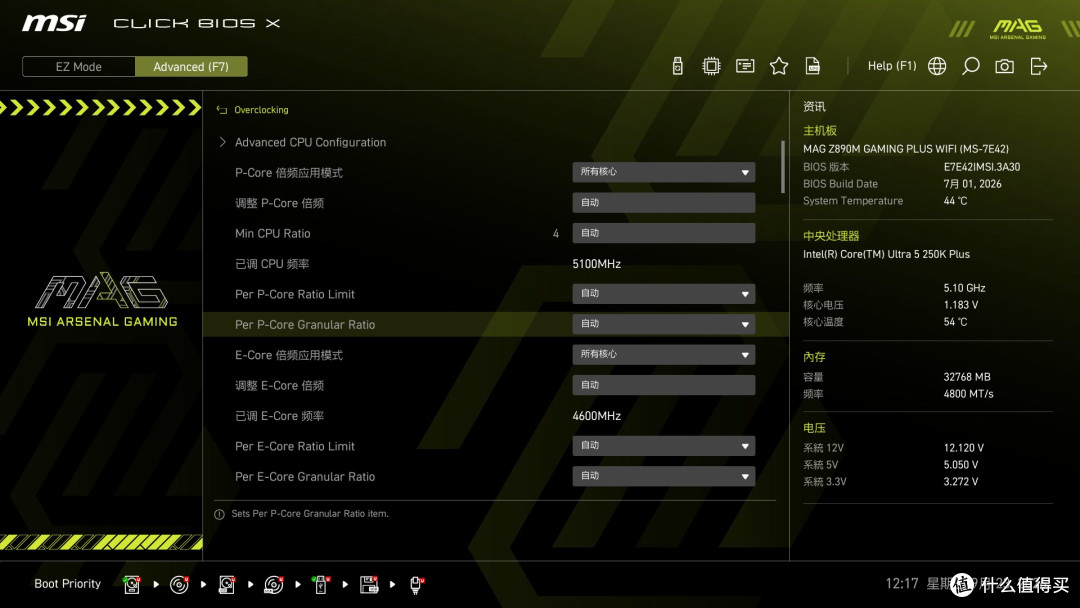Click the P-Core 倍频应用模式 label
This screenshot has width=1080, height=608.
[x=289, y=173]
